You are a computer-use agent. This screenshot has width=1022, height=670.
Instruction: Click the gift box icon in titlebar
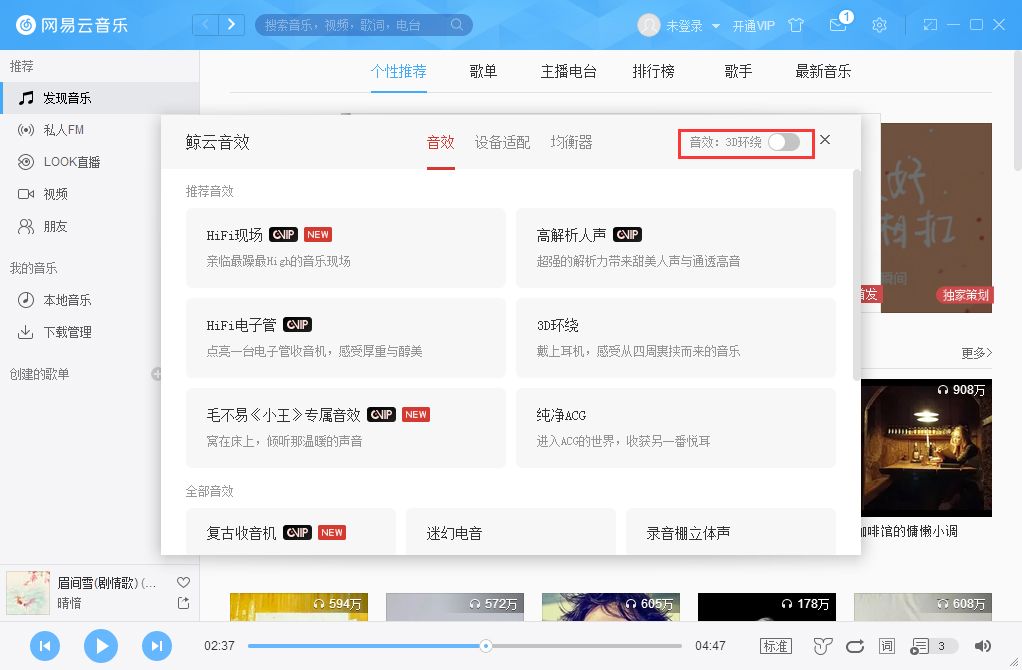[796, 25]
